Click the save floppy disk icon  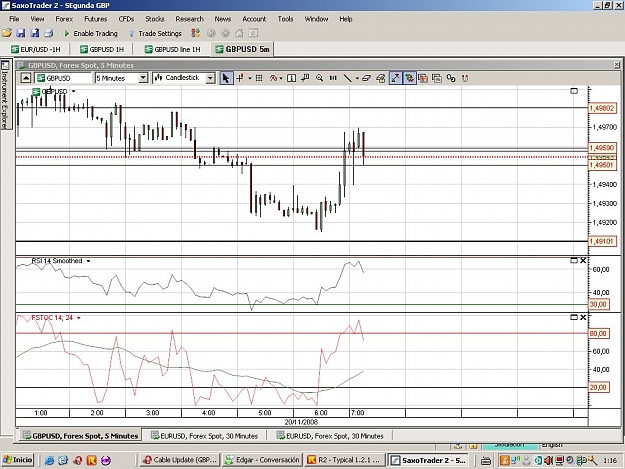click(21, 33)
